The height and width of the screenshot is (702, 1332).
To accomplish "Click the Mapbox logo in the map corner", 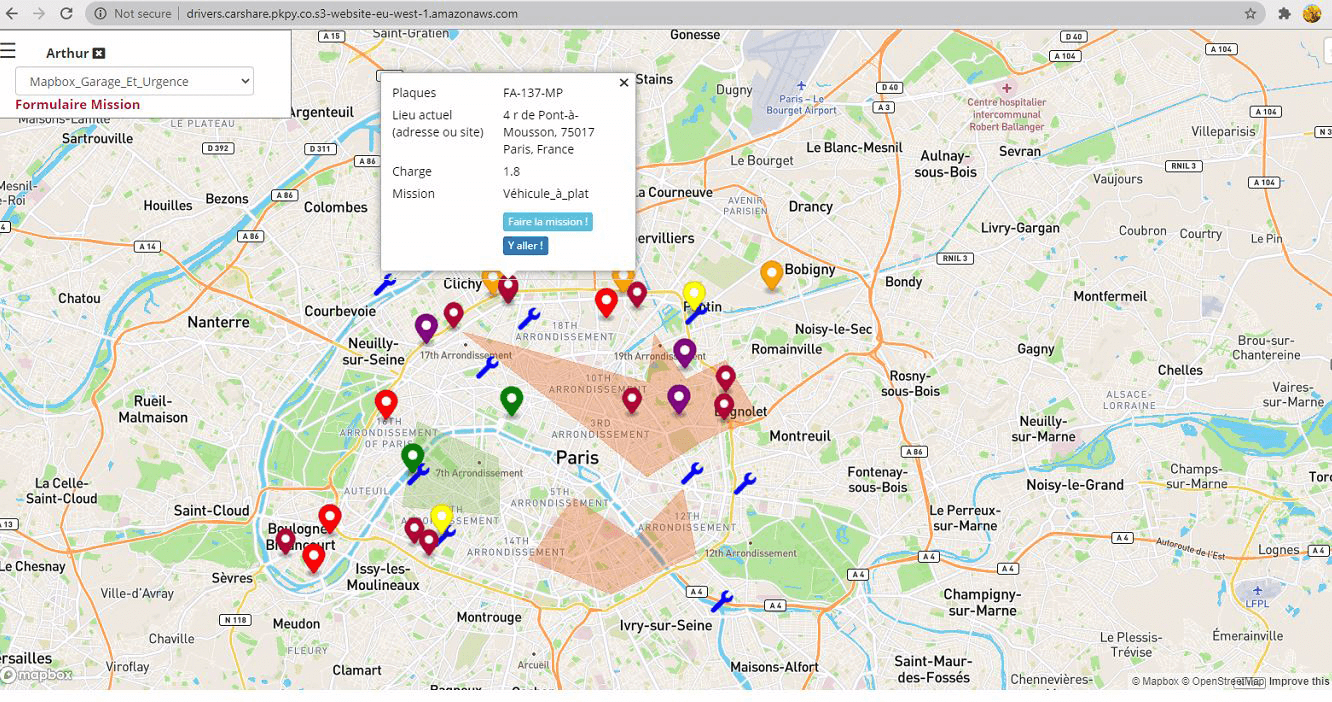I will [x=37, y=675].
